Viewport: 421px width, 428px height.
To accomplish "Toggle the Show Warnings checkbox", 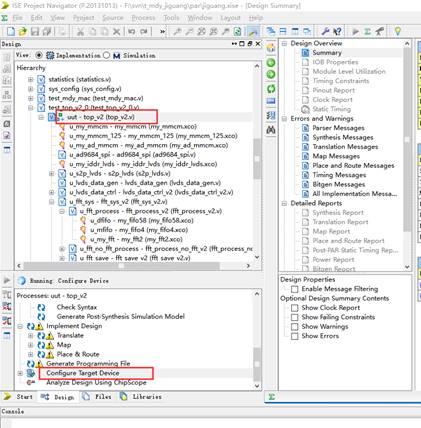I will [x=295, y=326].
